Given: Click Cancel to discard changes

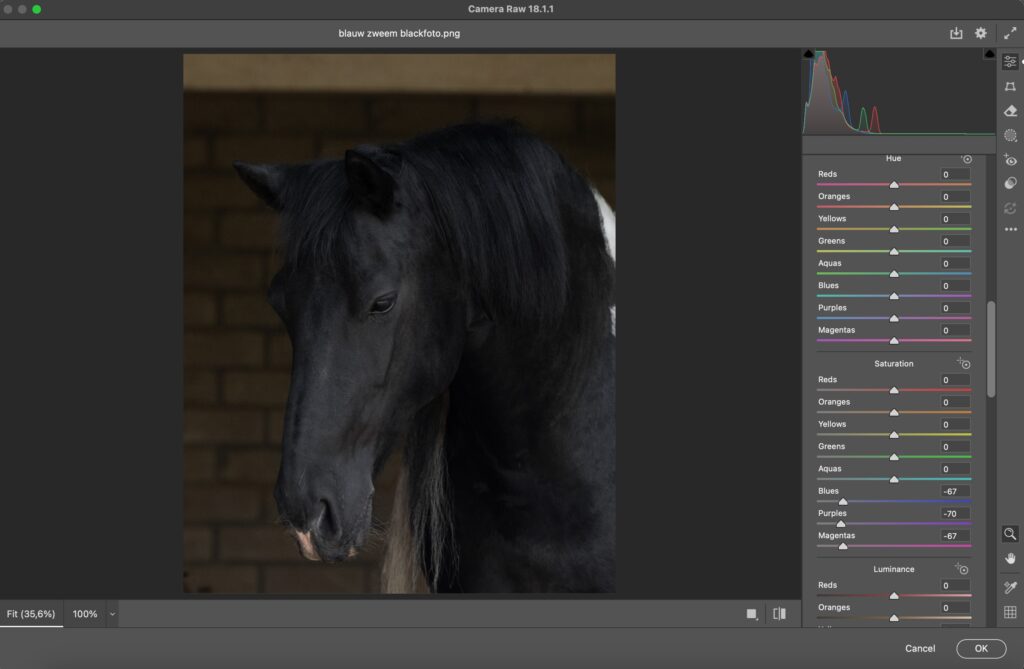Looking at the screenshot, I should click(920, 648).
